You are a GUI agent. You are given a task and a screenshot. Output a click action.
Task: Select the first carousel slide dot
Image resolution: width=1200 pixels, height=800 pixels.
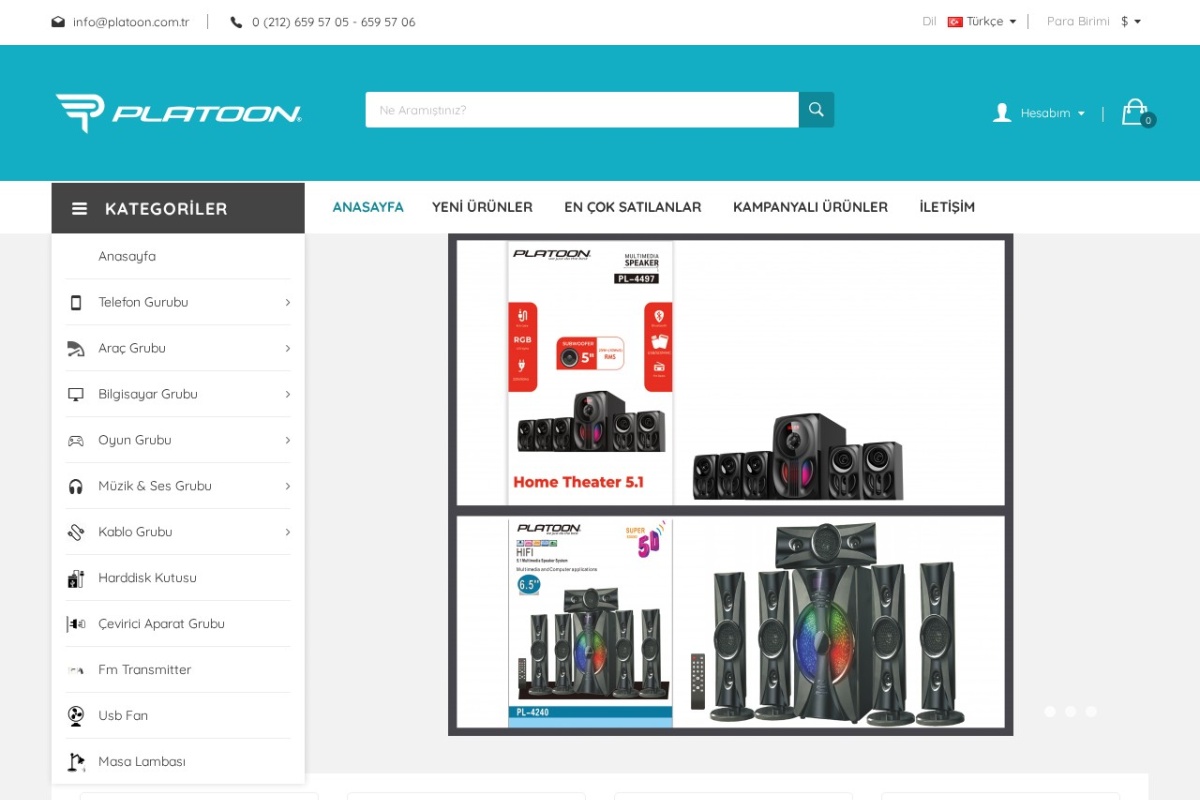[x=1050, y=712]
